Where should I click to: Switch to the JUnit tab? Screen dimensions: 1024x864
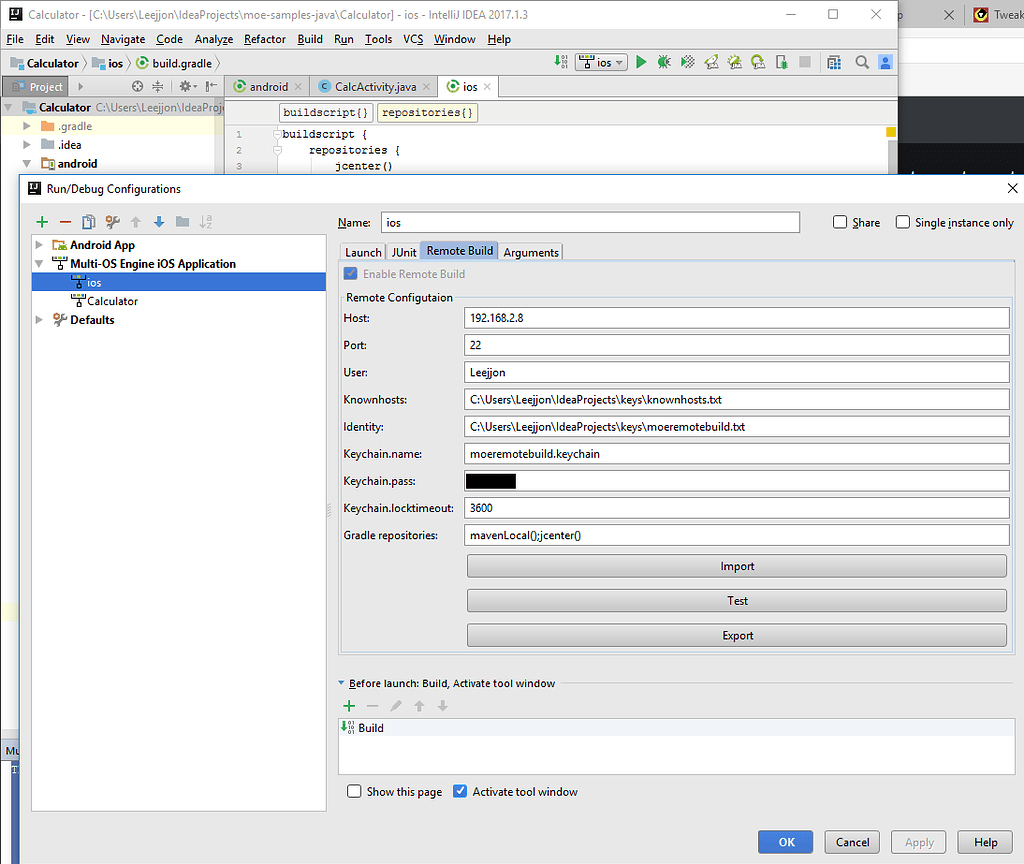(404, 252)
